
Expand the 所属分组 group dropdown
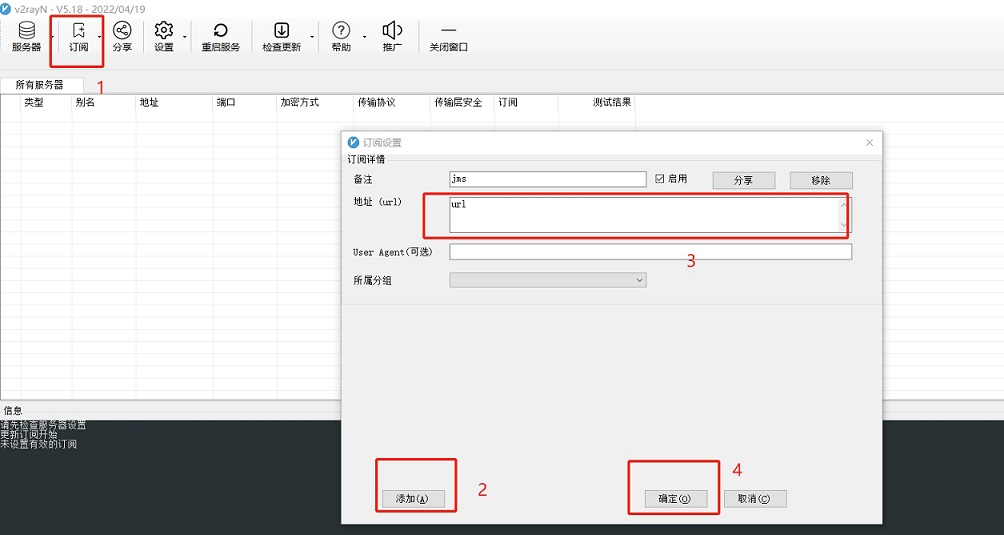click(548, 280)
